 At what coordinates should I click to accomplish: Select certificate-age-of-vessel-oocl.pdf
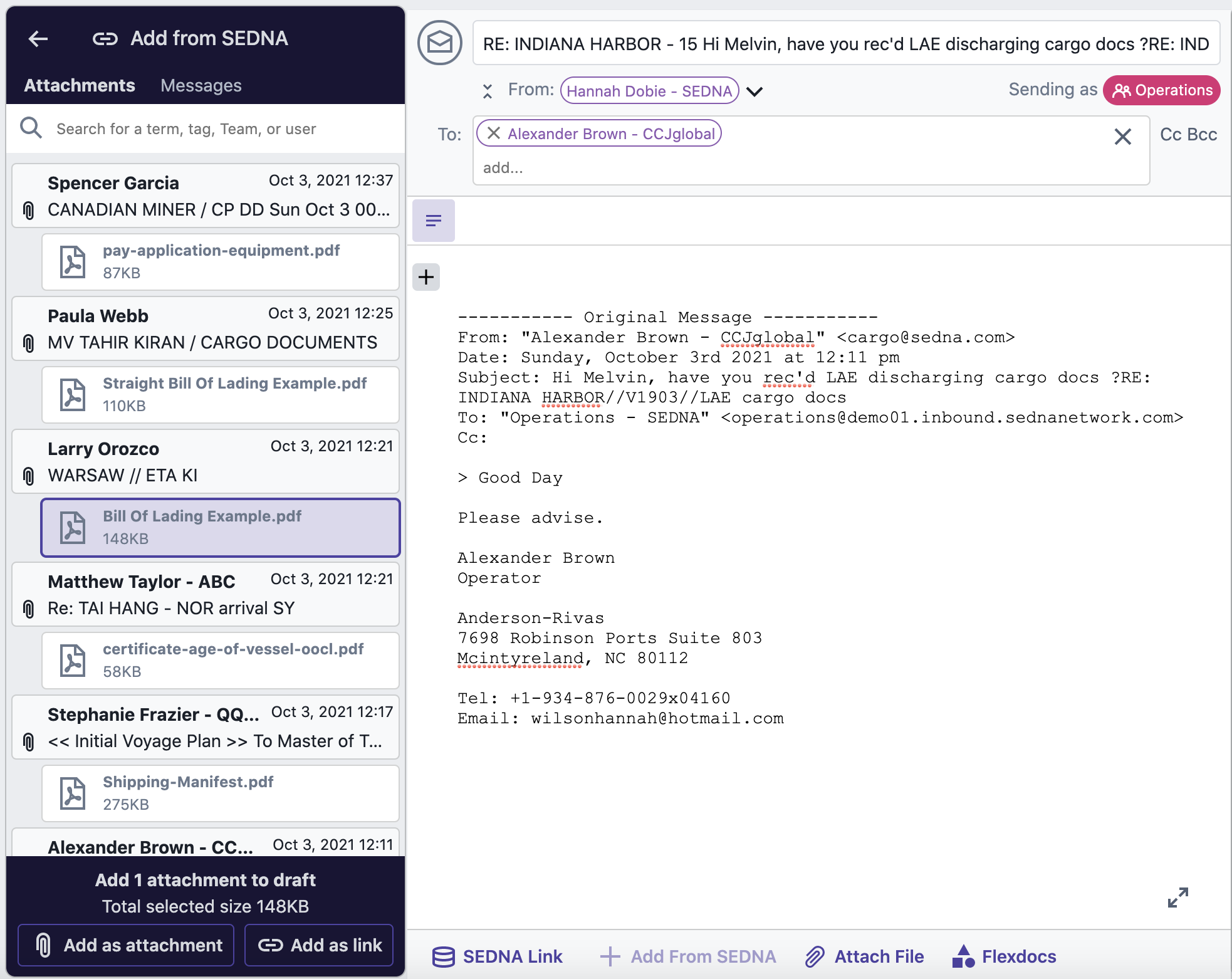point(221,661)
